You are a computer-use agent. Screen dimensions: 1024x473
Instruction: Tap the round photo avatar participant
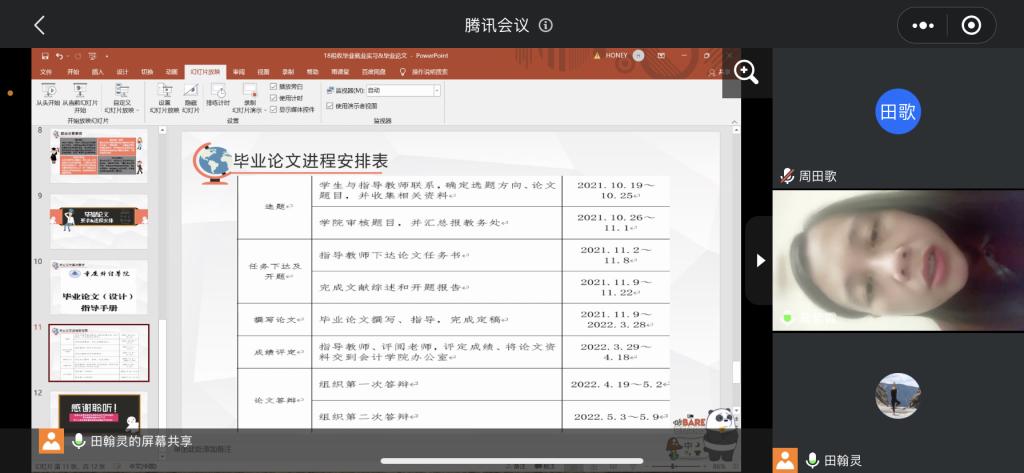pos(898,396)
